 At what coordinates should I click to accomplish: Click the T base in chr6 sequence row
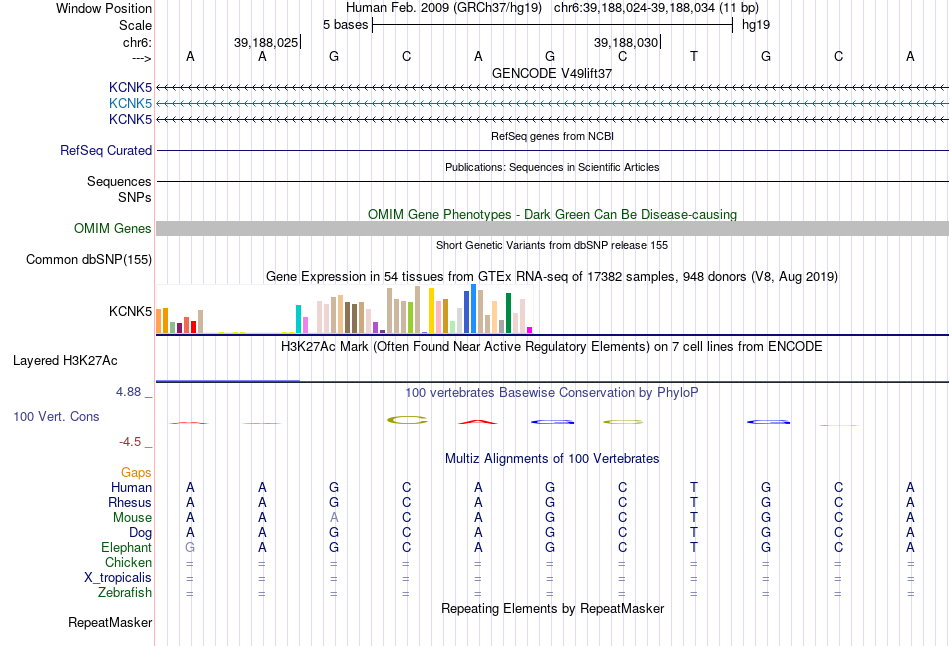(x=694, y=56)
